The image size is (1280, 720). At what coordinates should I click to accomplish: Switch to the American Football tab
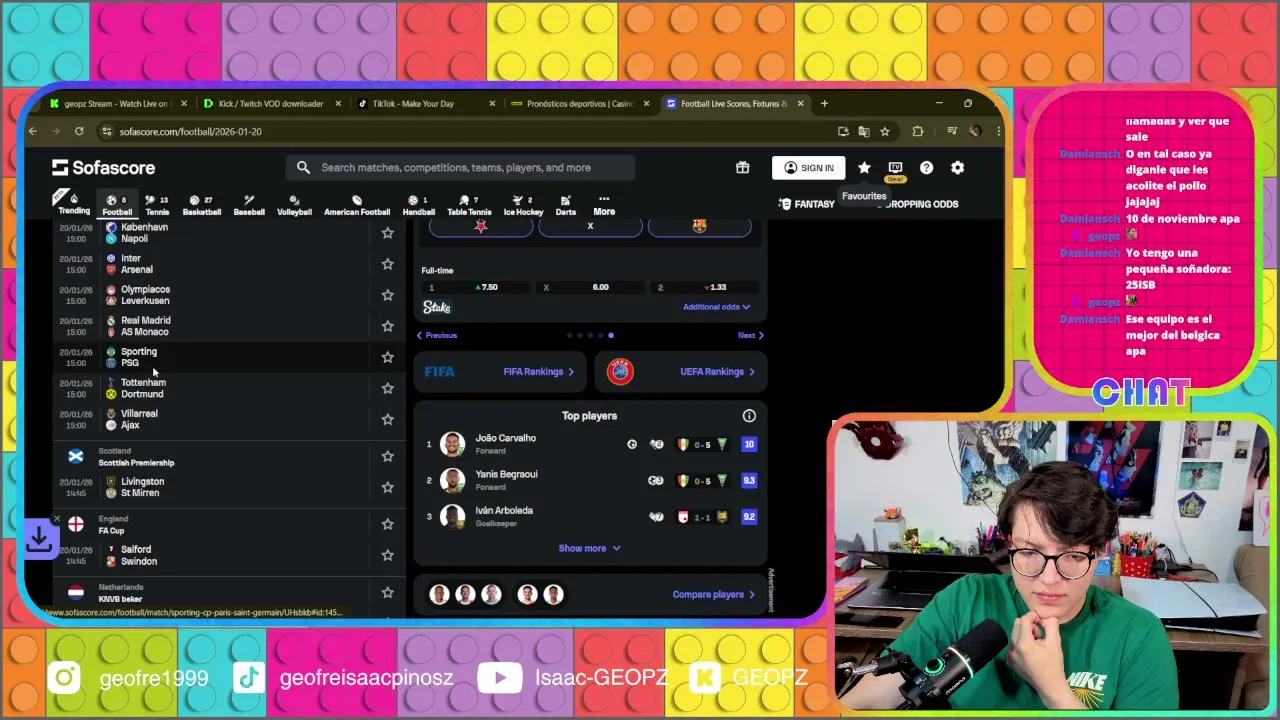[x=357, y=205]
